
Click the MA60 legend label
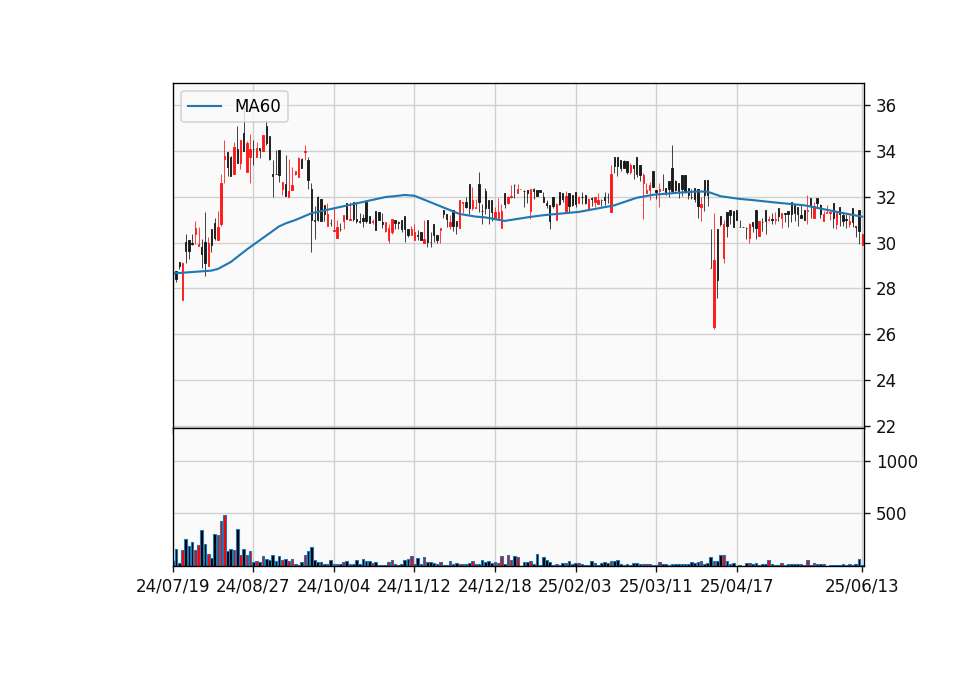pyautogui.click(x=257, y=106)
